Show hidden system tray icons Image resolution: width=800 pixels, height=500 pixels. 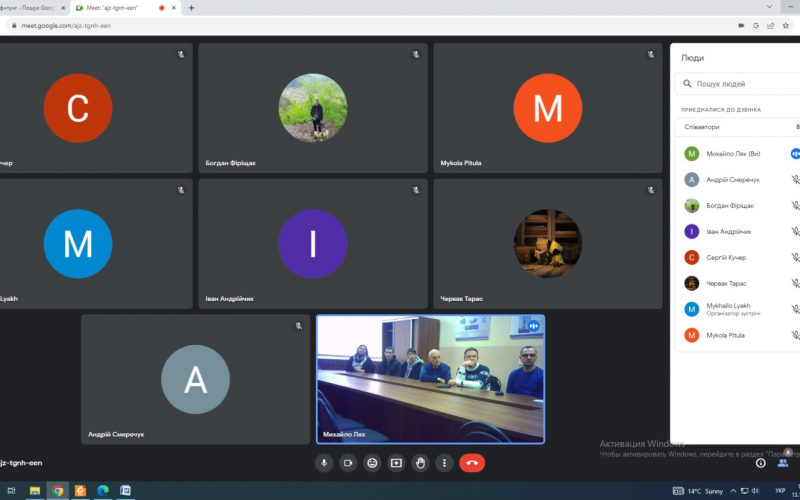click(x=733, y=491)
